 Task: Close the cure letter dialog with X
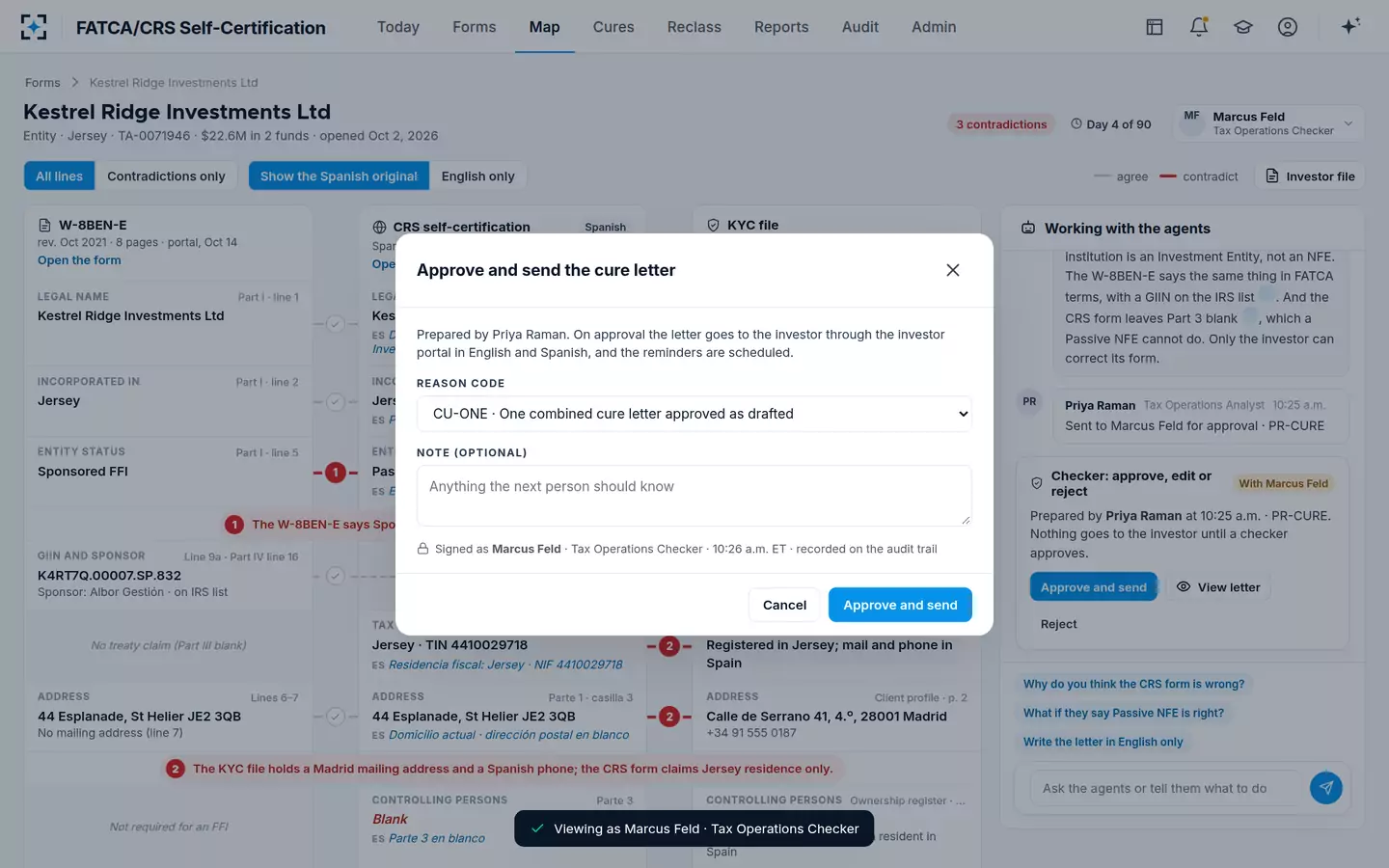pos(953,270)
